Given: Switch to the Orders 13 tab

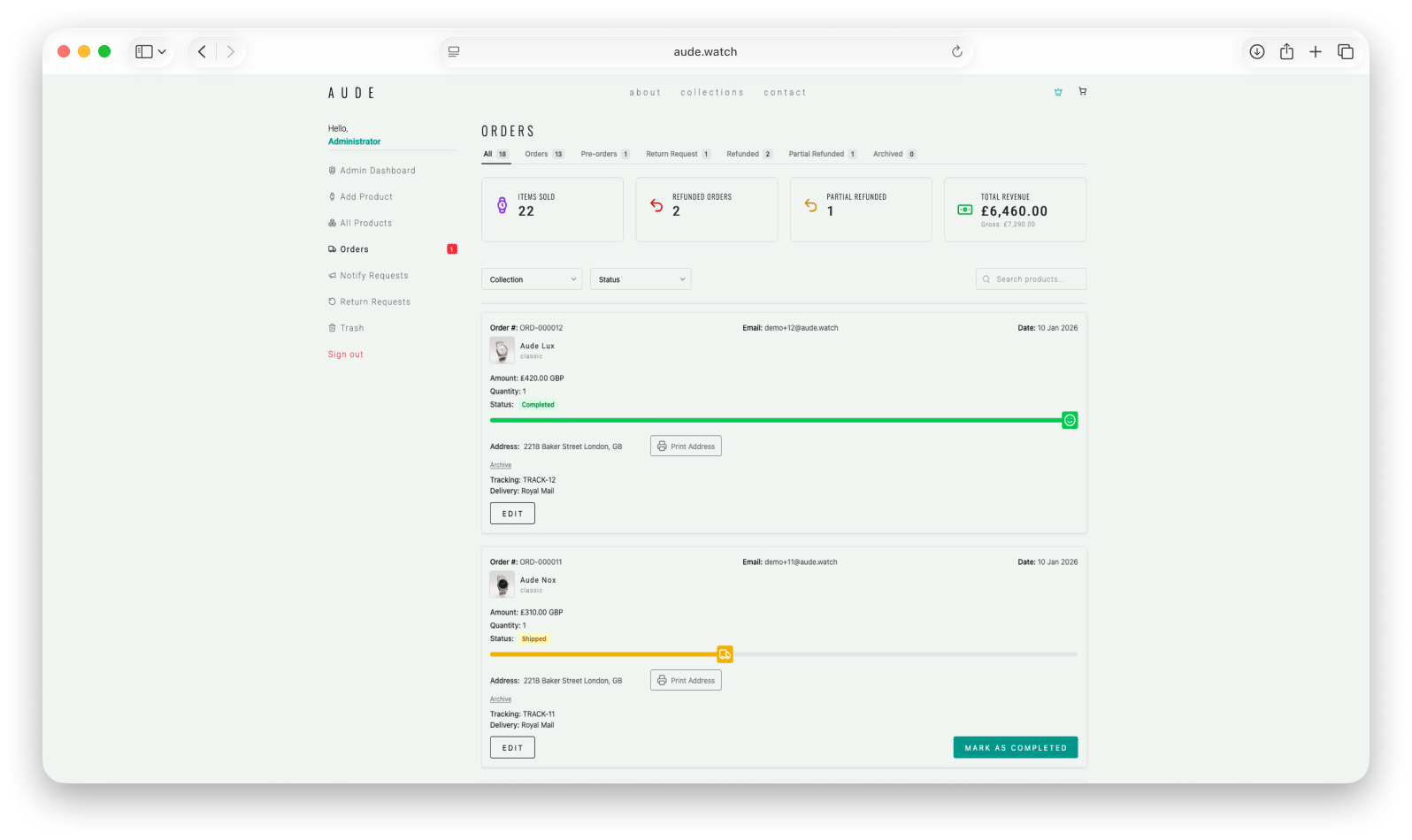Looking at the screenshot, I should tap(544, 154).
